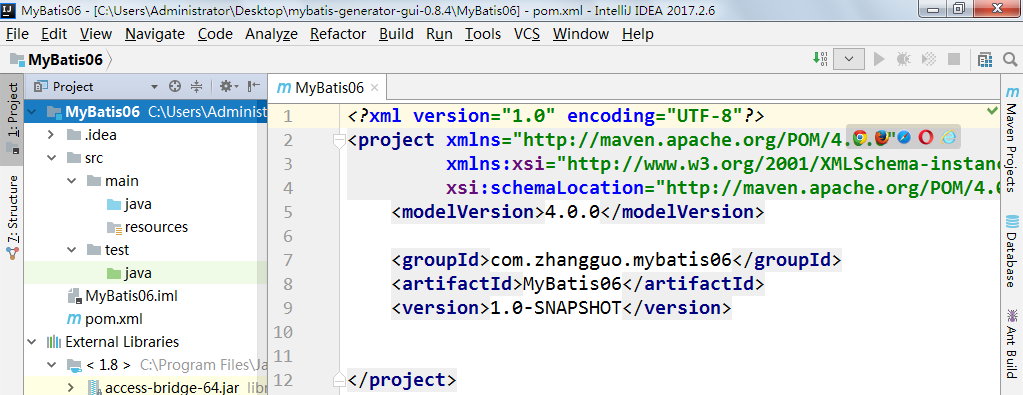Click line number 10 in gutter
The height and width of the screenshot is (395, 1023).
(283, 332)
